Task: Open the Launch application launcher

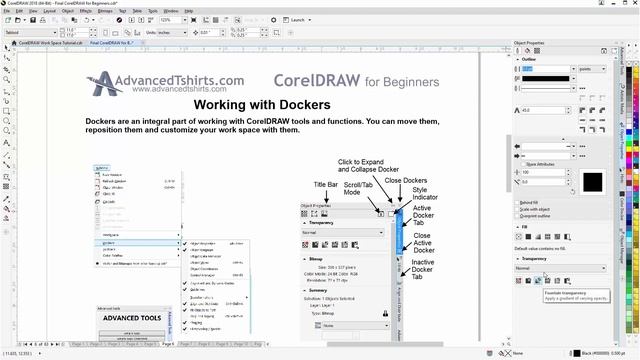Action: point(297,20)
